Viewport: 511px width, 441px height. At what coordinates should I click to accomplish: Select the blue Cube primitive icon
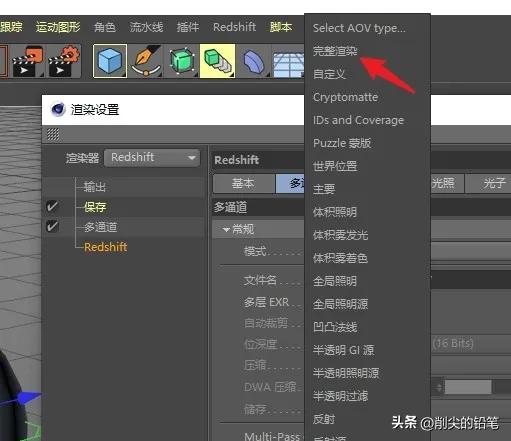click(110, 61)
